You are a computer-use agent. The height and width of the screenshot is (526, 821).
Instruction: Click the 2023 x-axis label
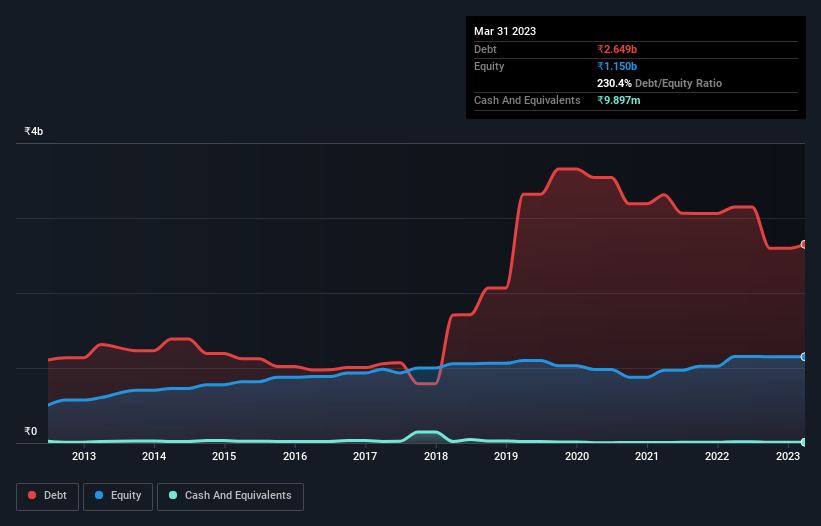[787, 456]
